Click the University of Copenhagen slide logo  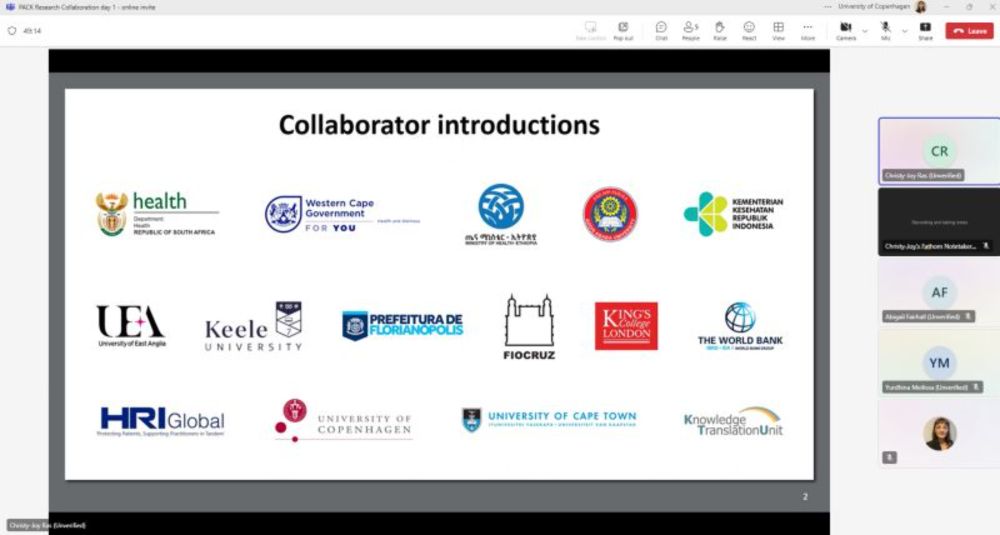tap(344, 420)
